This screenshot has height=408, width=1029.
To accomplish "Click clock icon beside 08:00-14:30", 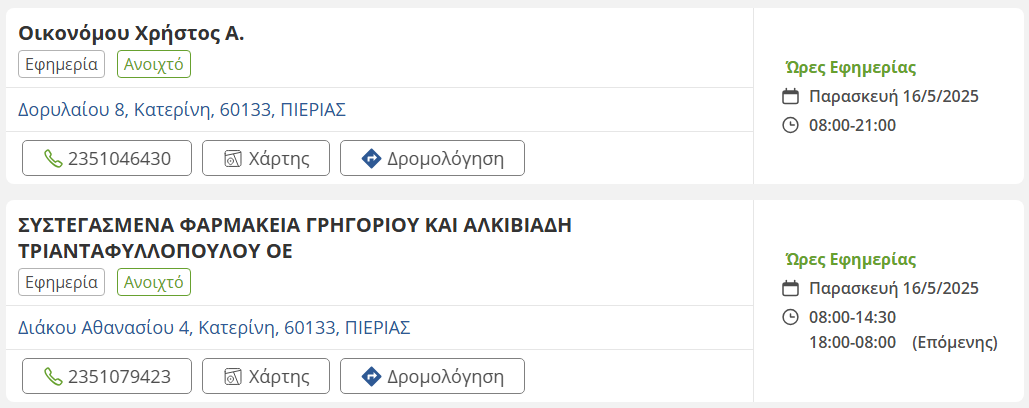I will [790, 317].
